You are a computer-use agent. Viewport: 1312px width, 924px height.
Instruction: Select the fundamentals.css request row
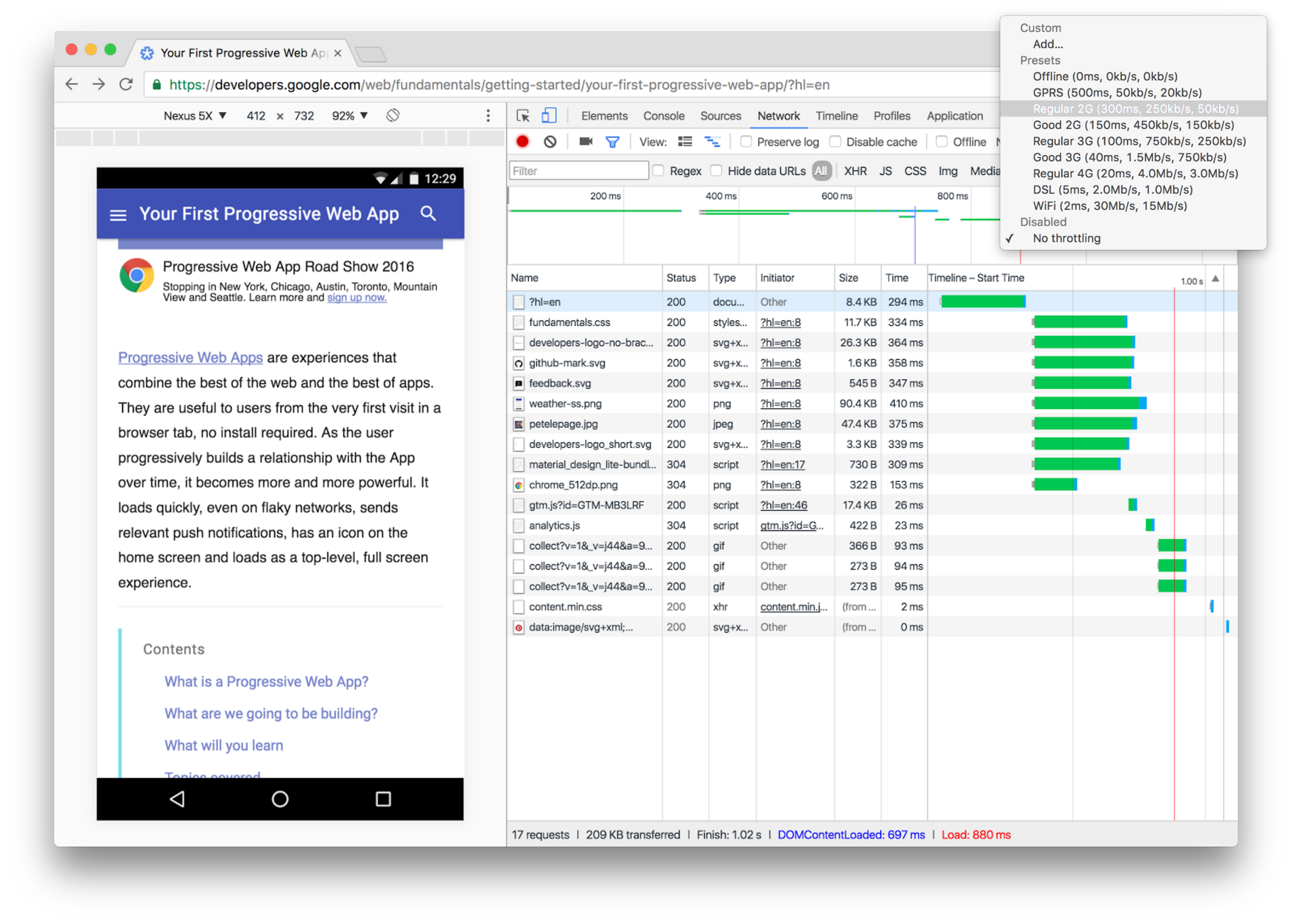pyautogui.click(x=872, y=323)
